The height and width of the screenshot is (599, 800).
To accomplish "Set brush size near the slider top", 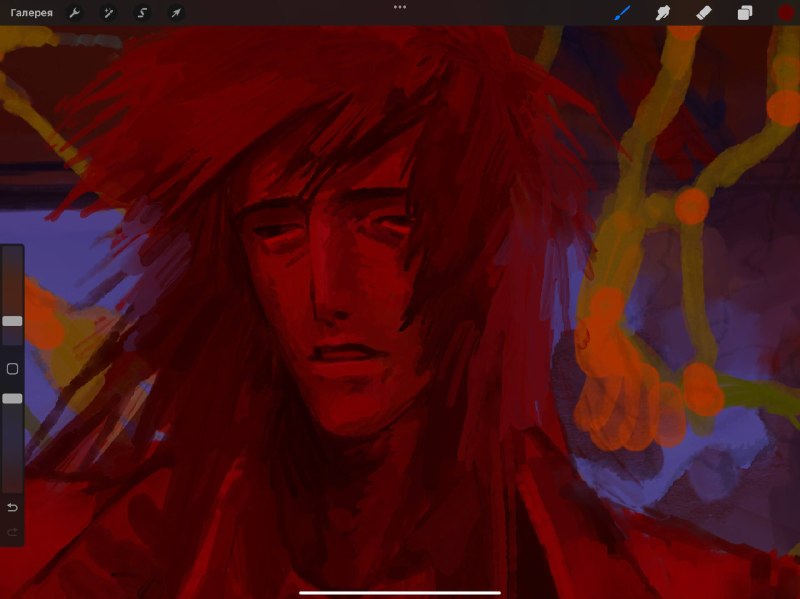I will pyautogui.click(x=12, y=255).
